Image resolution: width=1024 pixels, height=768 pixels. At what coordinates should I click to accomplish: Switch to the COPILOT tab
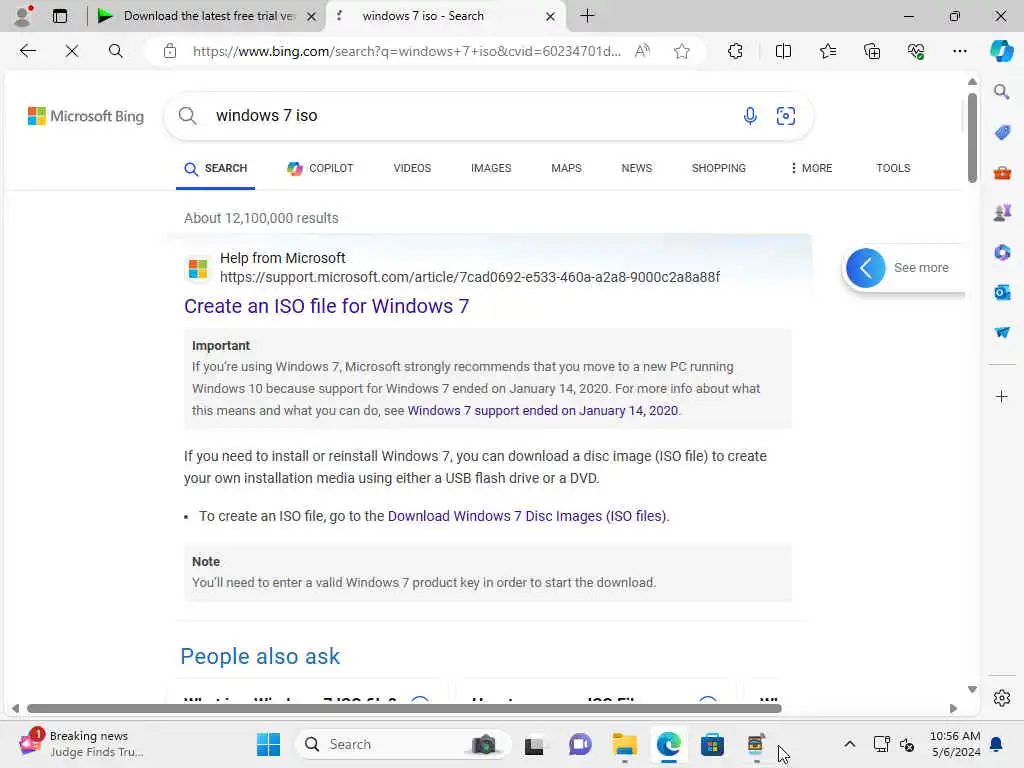click(320, 168)
